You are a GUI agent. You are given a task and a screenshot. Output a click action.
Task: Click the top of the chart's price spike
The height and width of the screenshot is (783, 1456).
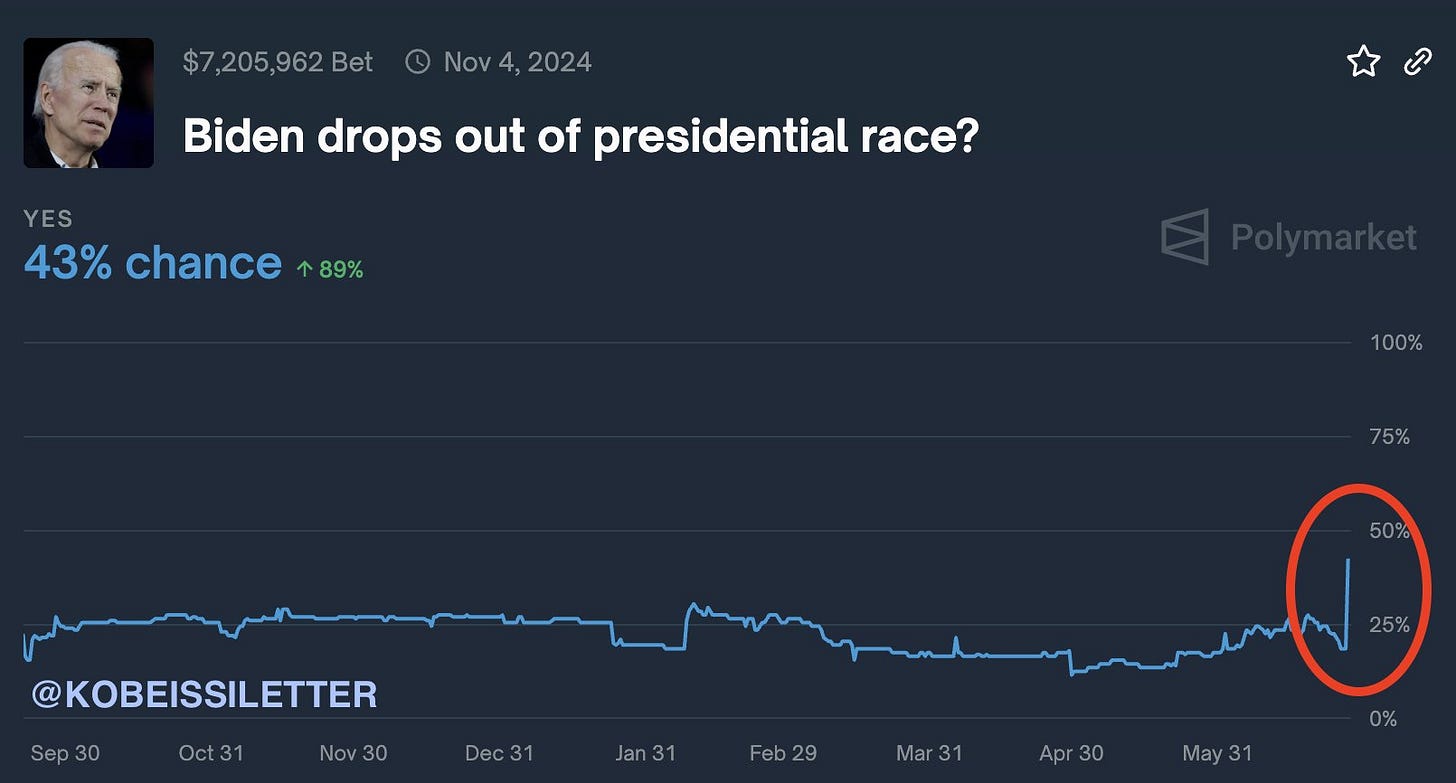tap(1348, 560)
